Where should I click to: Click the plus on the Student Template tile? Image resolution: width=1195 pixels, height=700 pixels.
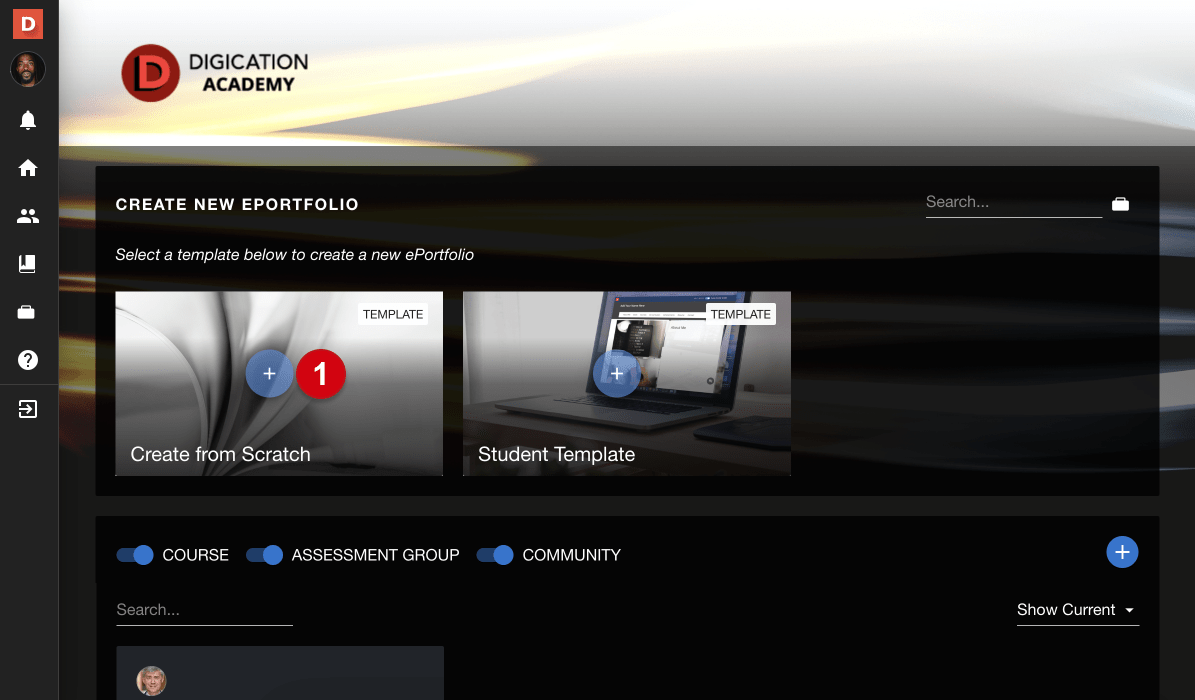(616, 373)
